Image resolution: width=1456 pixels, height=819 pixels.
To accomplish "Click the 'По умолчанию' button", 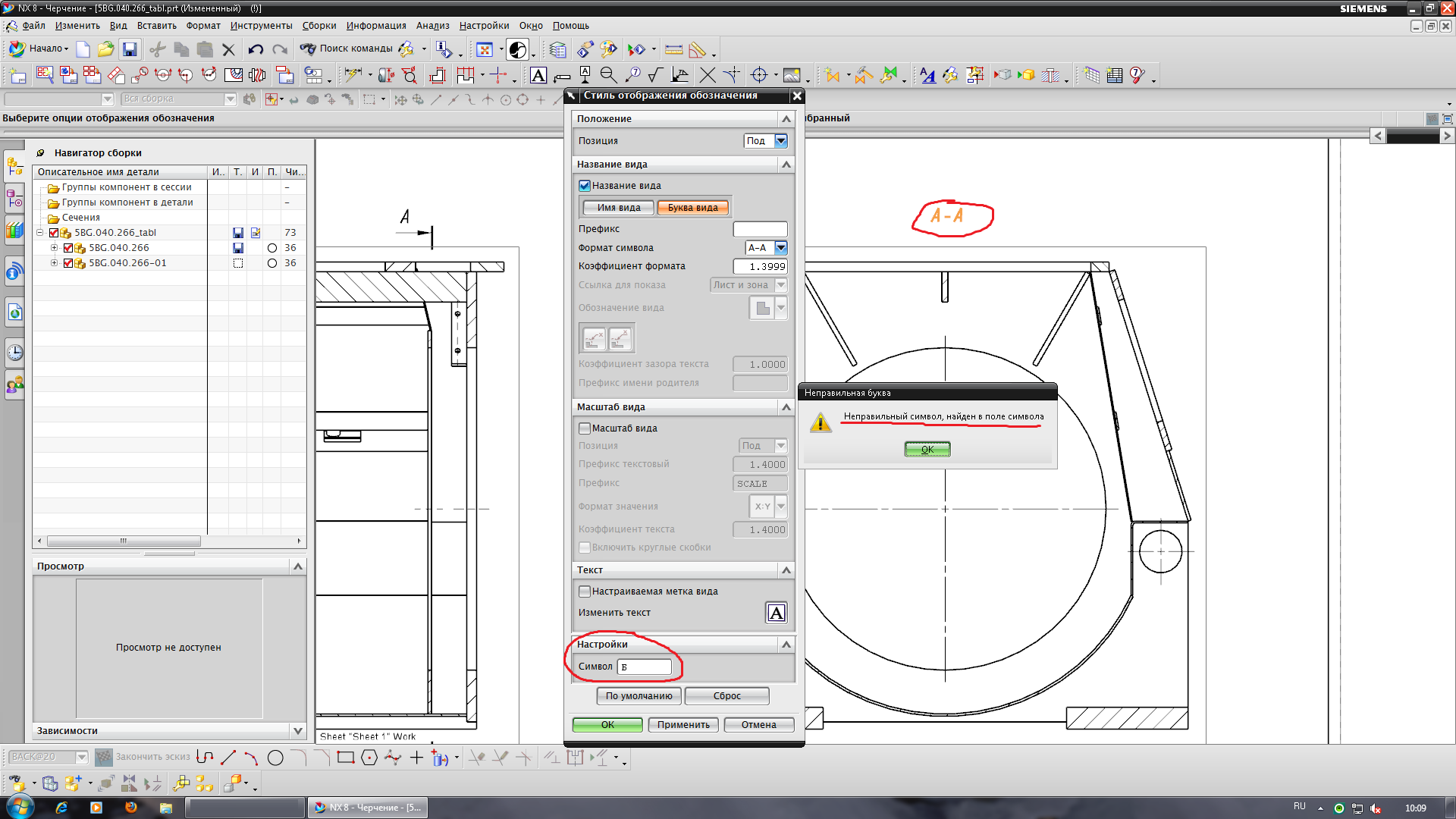I will 639,695.
